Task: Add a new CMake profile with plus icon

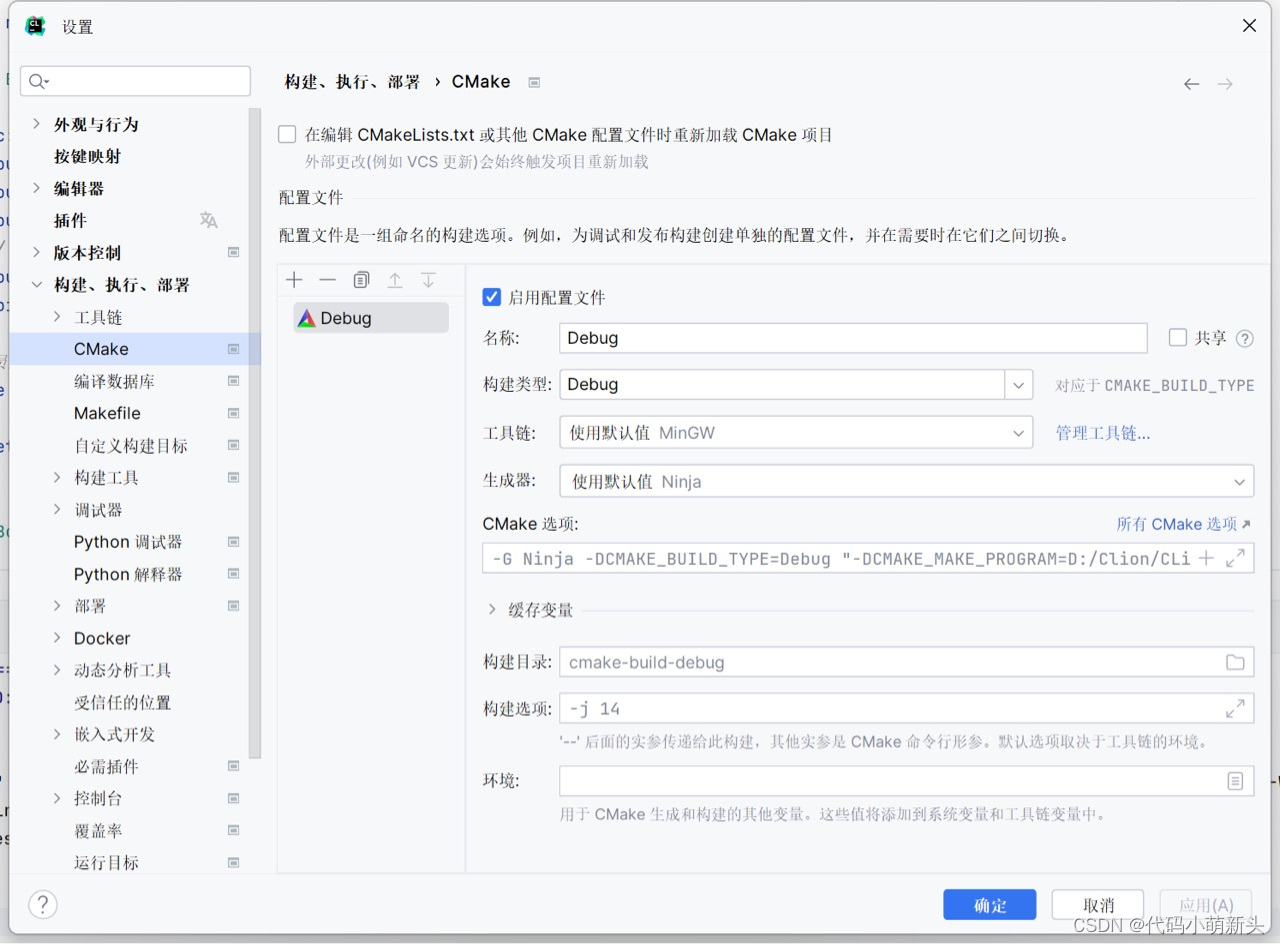Action: tap(294, 280)
